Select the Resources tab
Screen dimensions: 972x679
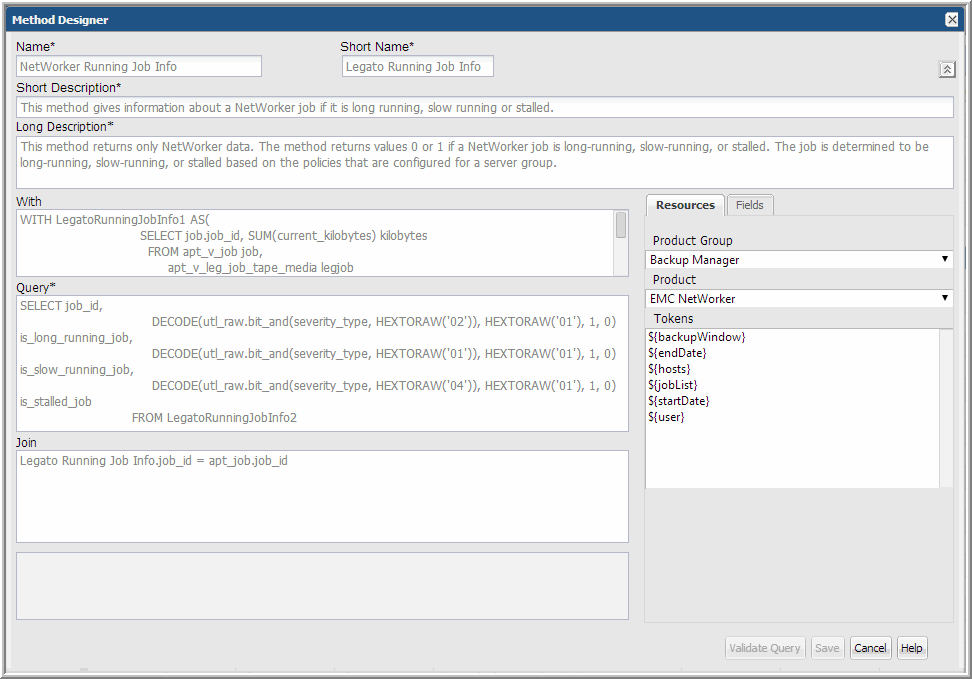click(685, 205)
